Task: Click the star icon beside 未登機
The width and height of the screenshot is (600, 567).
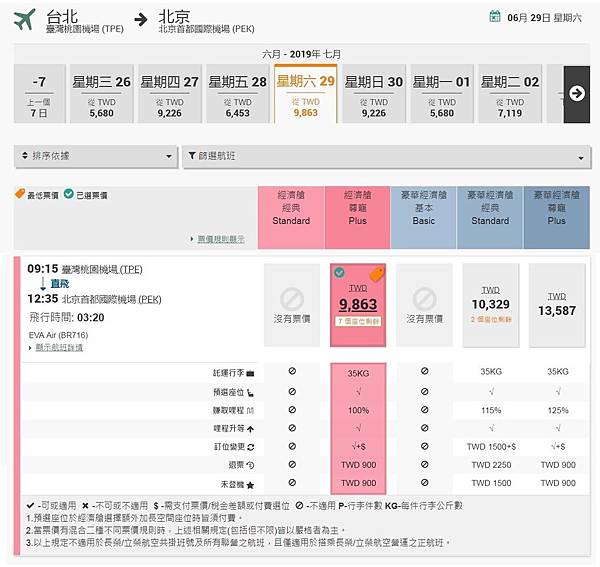Action: point(250,485)
